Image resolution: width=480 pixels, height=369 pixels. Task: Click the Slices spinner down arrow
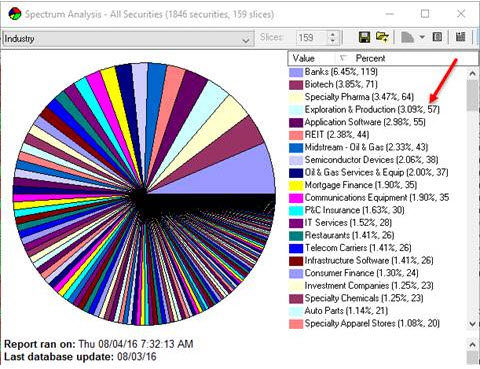click(x=332, y=41)
